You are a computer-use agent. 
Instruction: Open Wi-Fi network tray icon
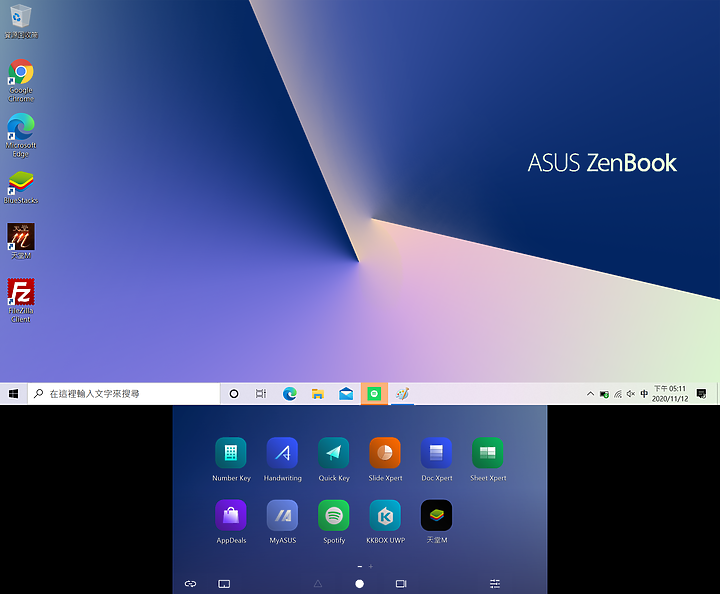coord(618,394)
